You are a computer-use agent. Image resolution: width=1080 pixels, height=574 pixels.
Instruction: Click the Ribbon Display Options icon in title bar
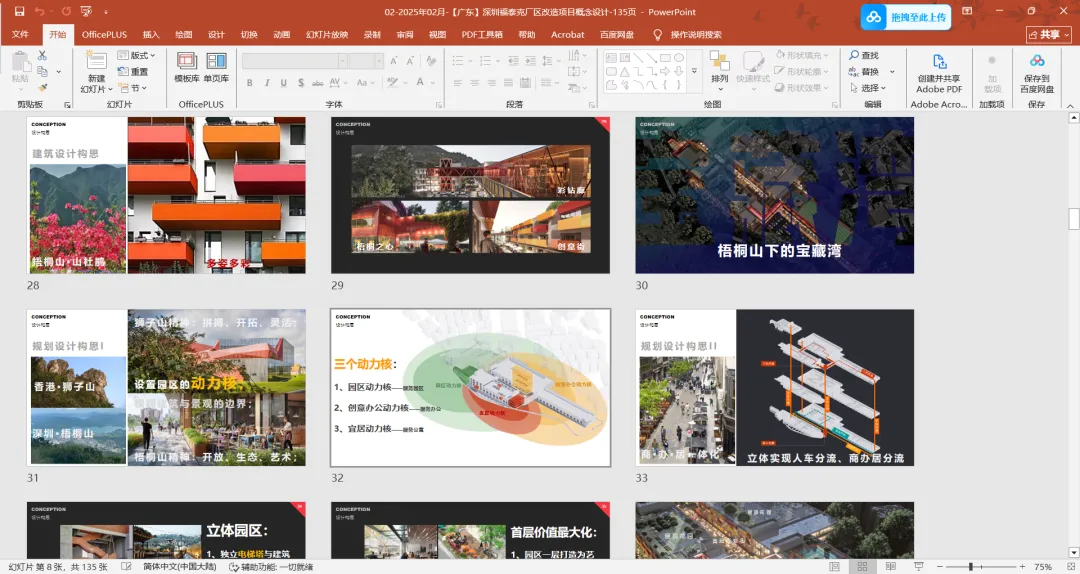(x=967, y=12)
